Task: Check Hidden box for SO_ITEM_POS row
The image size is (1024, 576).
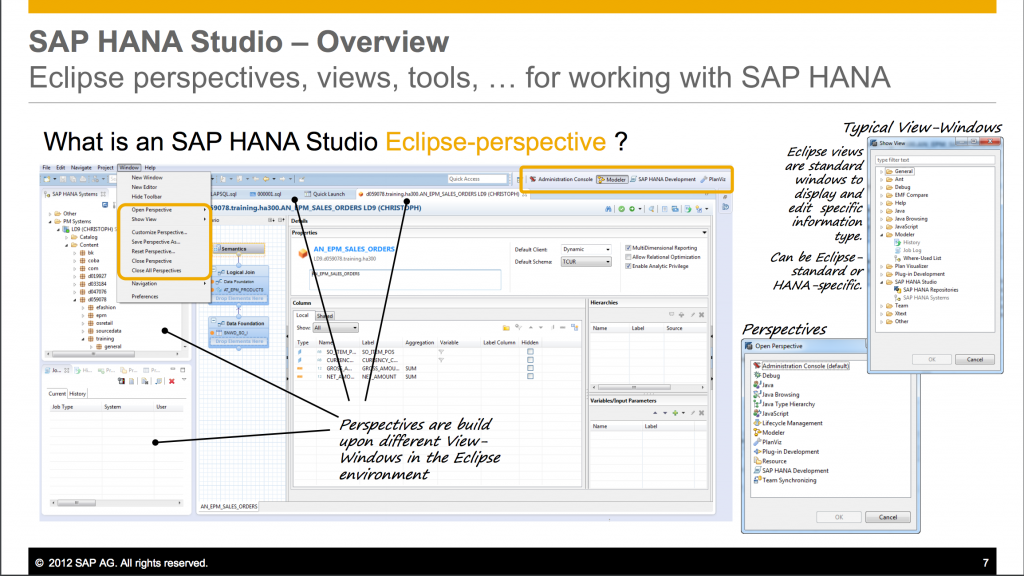Action: [530, 352]
